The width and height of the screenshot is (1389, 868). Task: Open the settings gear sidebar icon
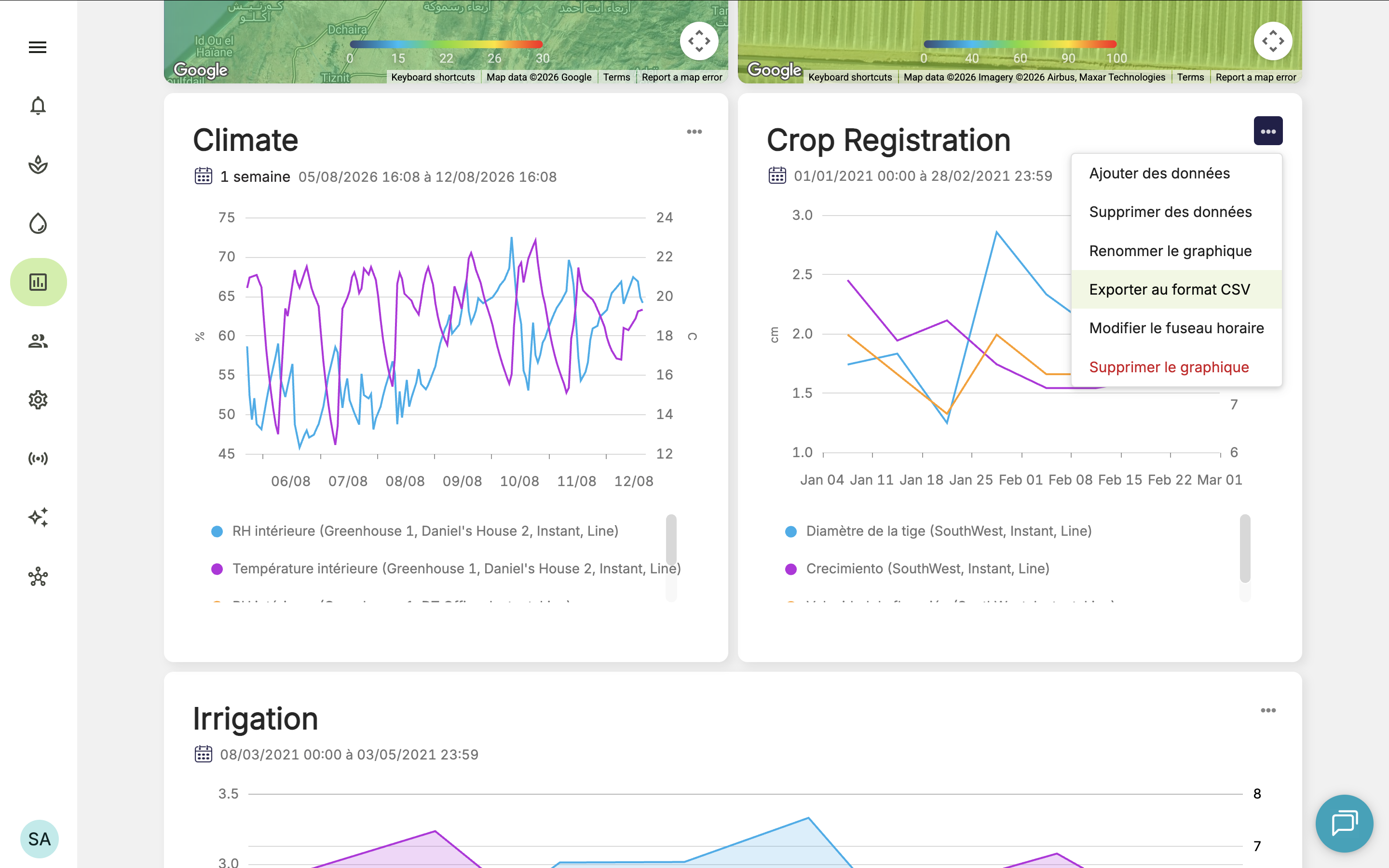click(x=38, y=400)
